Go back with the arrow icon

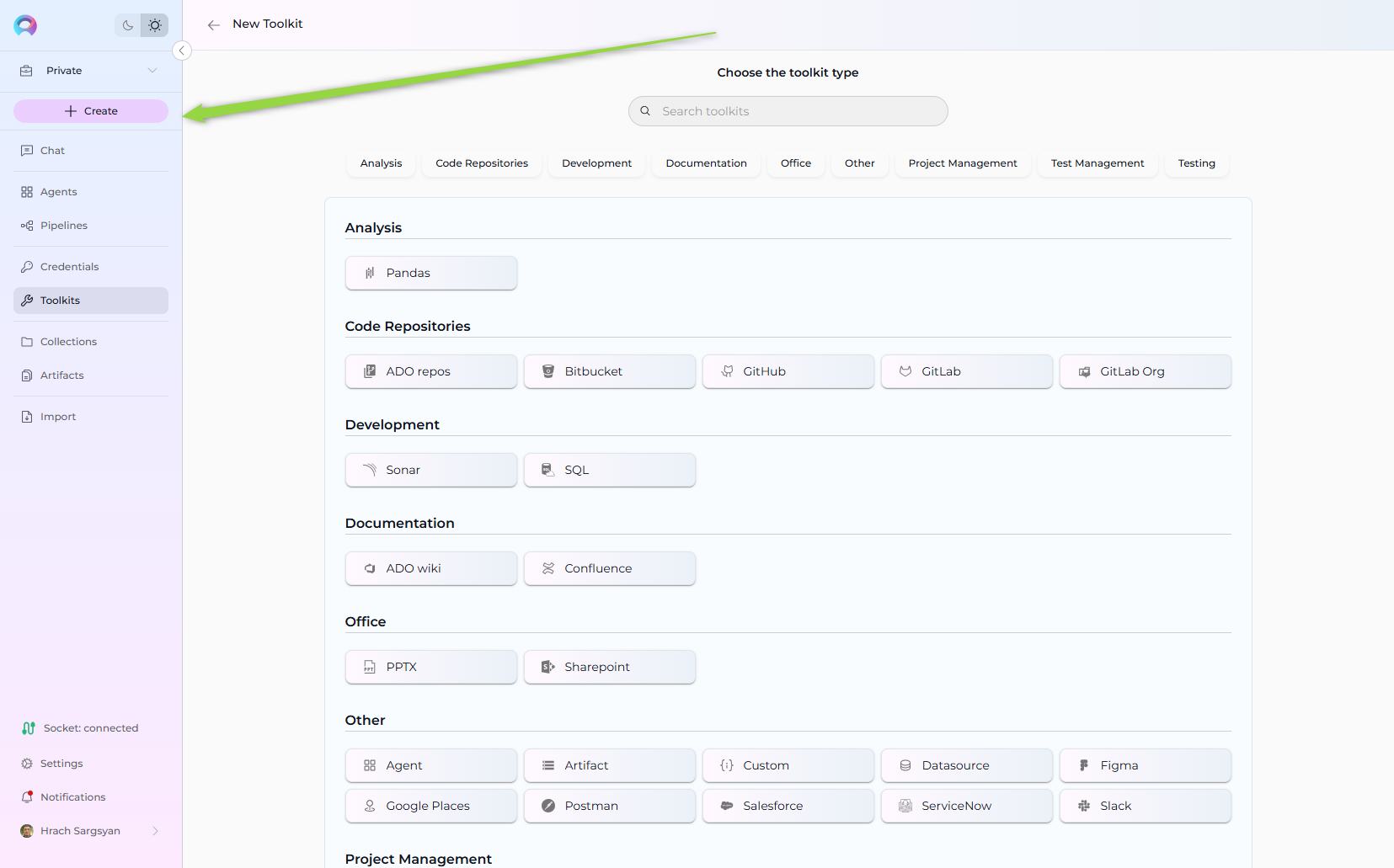click(214, 24)
